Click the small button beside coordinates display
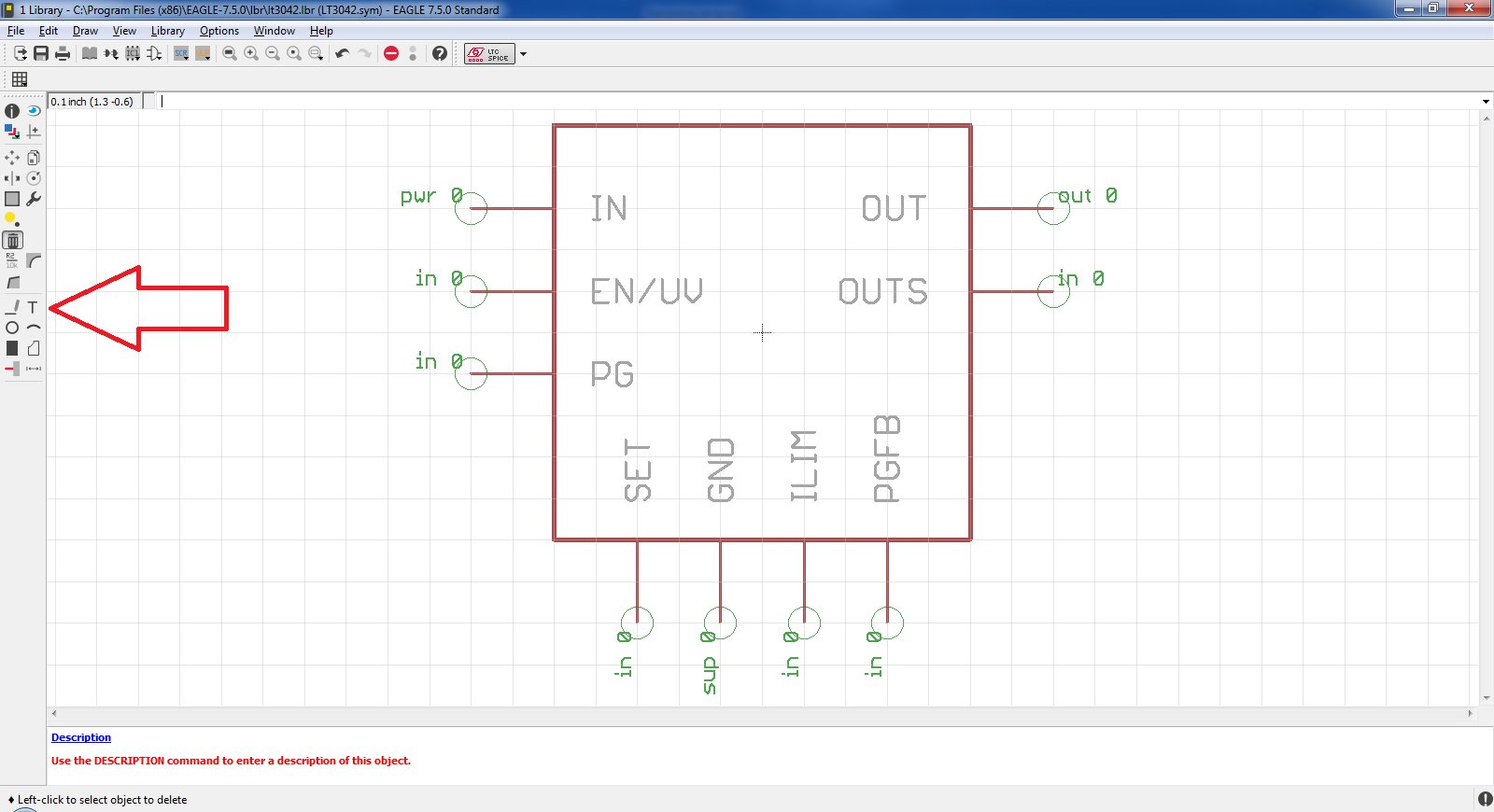Screen dimensions: 1494x812 148,101
